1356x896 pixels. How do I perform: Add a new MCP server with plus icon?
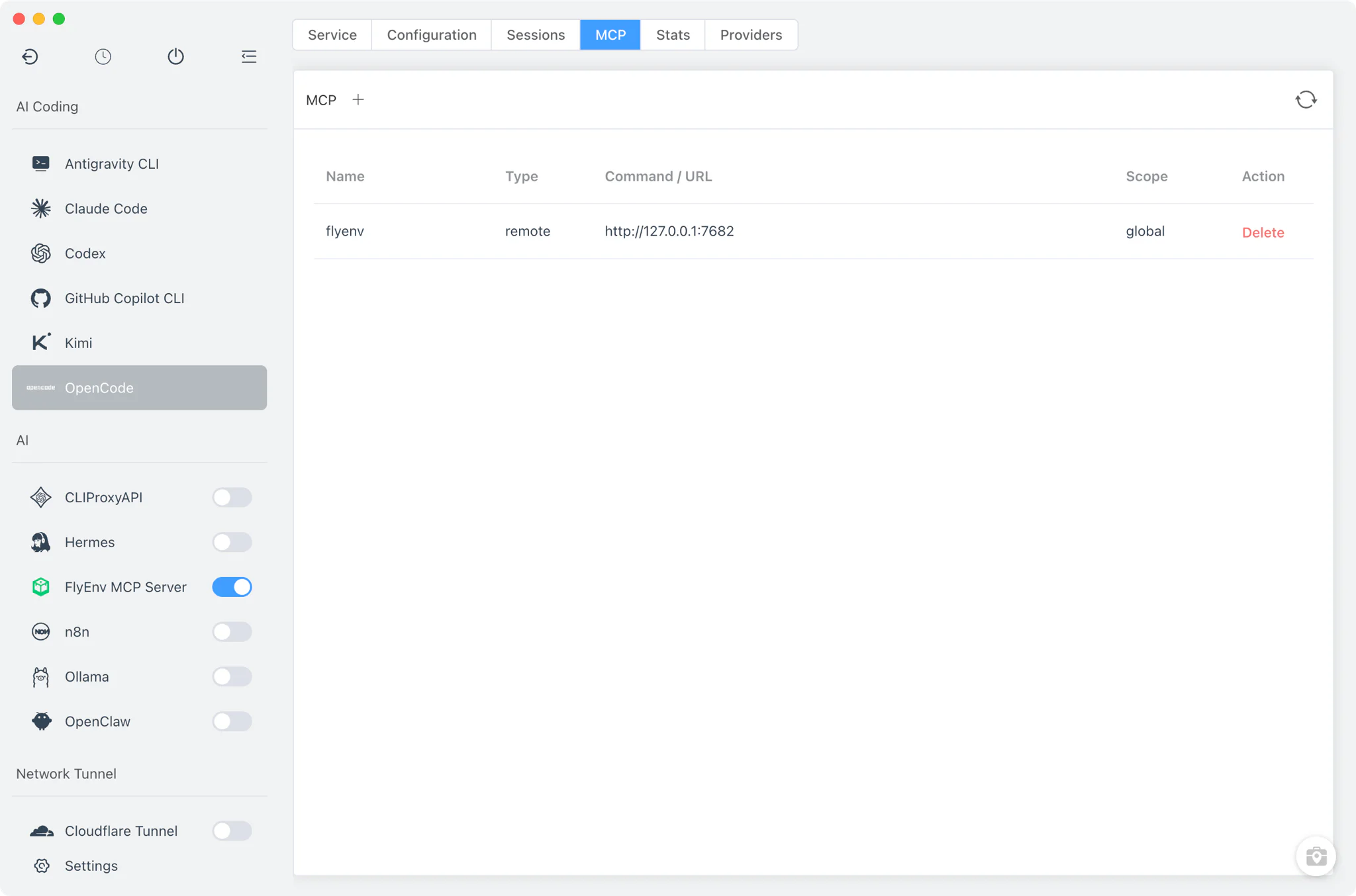coord(358,100)
